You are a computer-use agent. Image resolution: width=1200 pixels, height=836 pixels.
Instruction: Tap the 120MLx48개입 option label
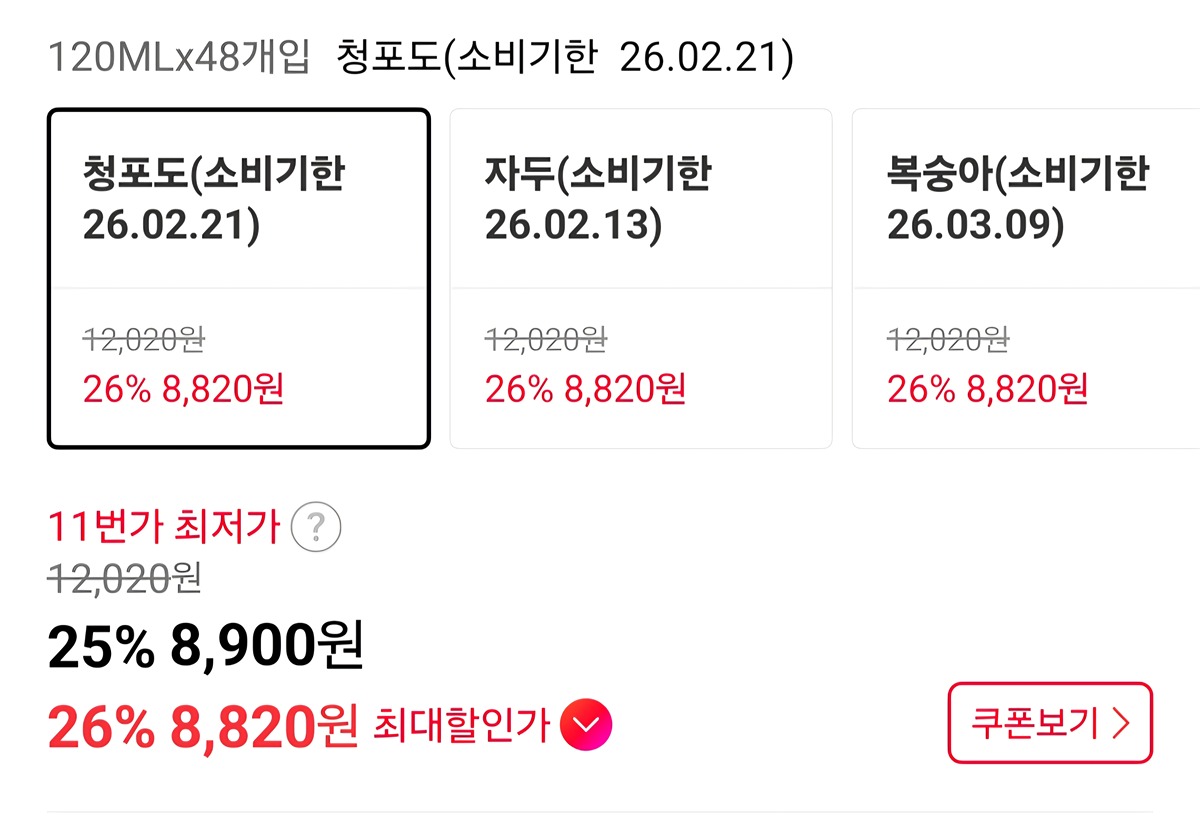click(180, 58)
